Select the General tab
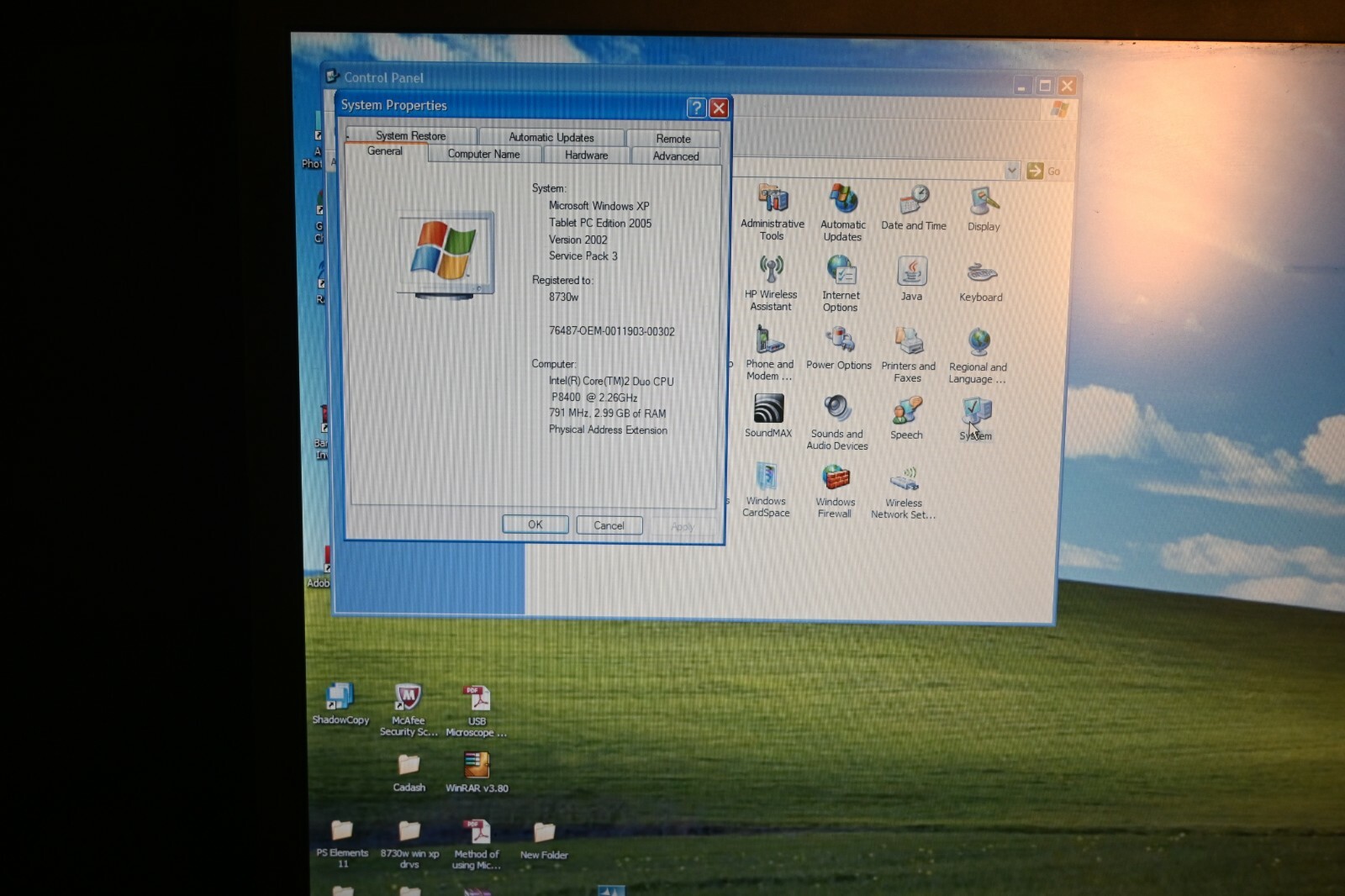This screenshot has width=1345, height=896. click(x=385, y=152)
